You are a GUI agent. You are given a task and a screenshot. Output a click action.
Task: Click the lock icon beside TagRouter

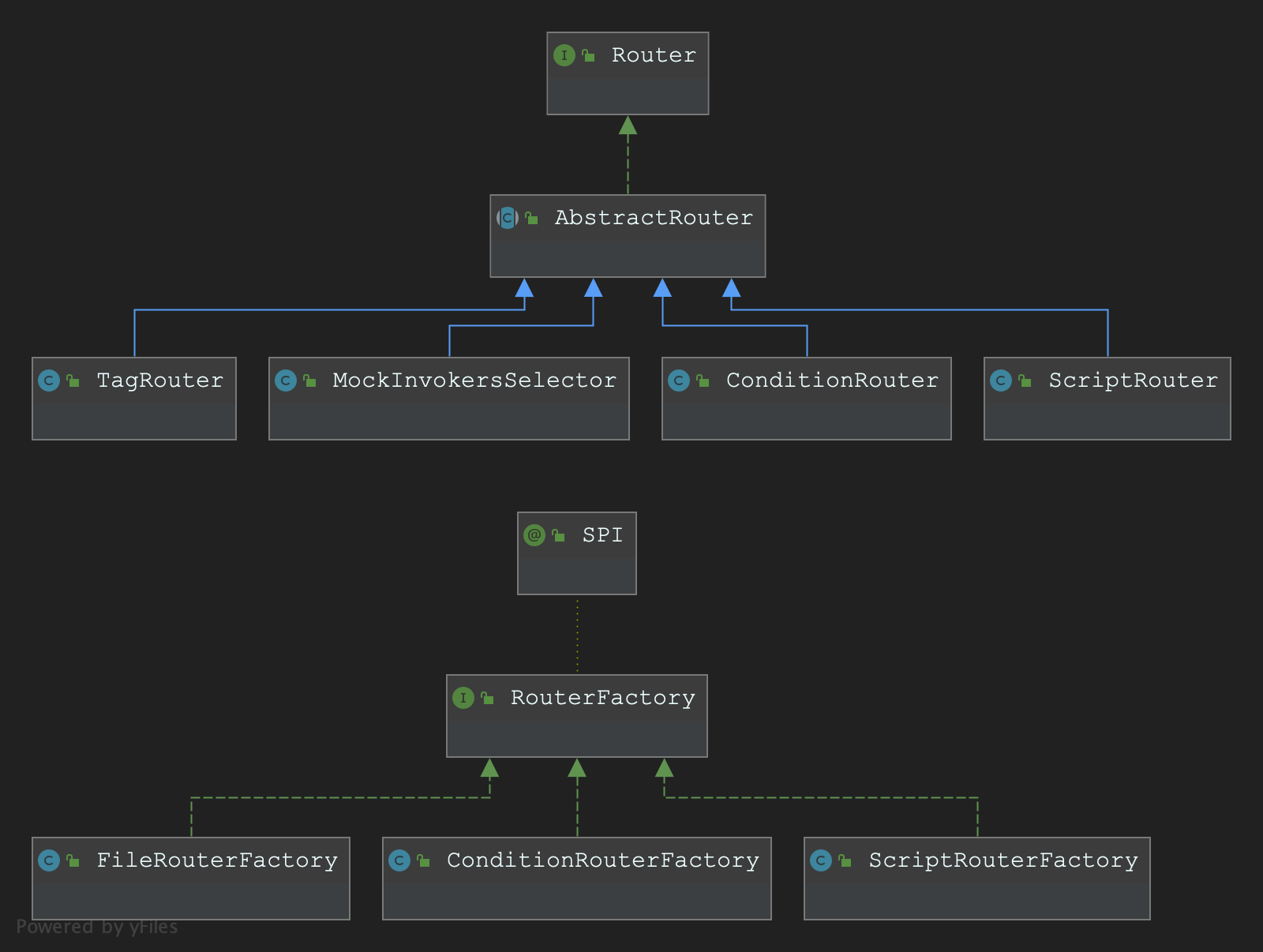click(x=73, y=380)
